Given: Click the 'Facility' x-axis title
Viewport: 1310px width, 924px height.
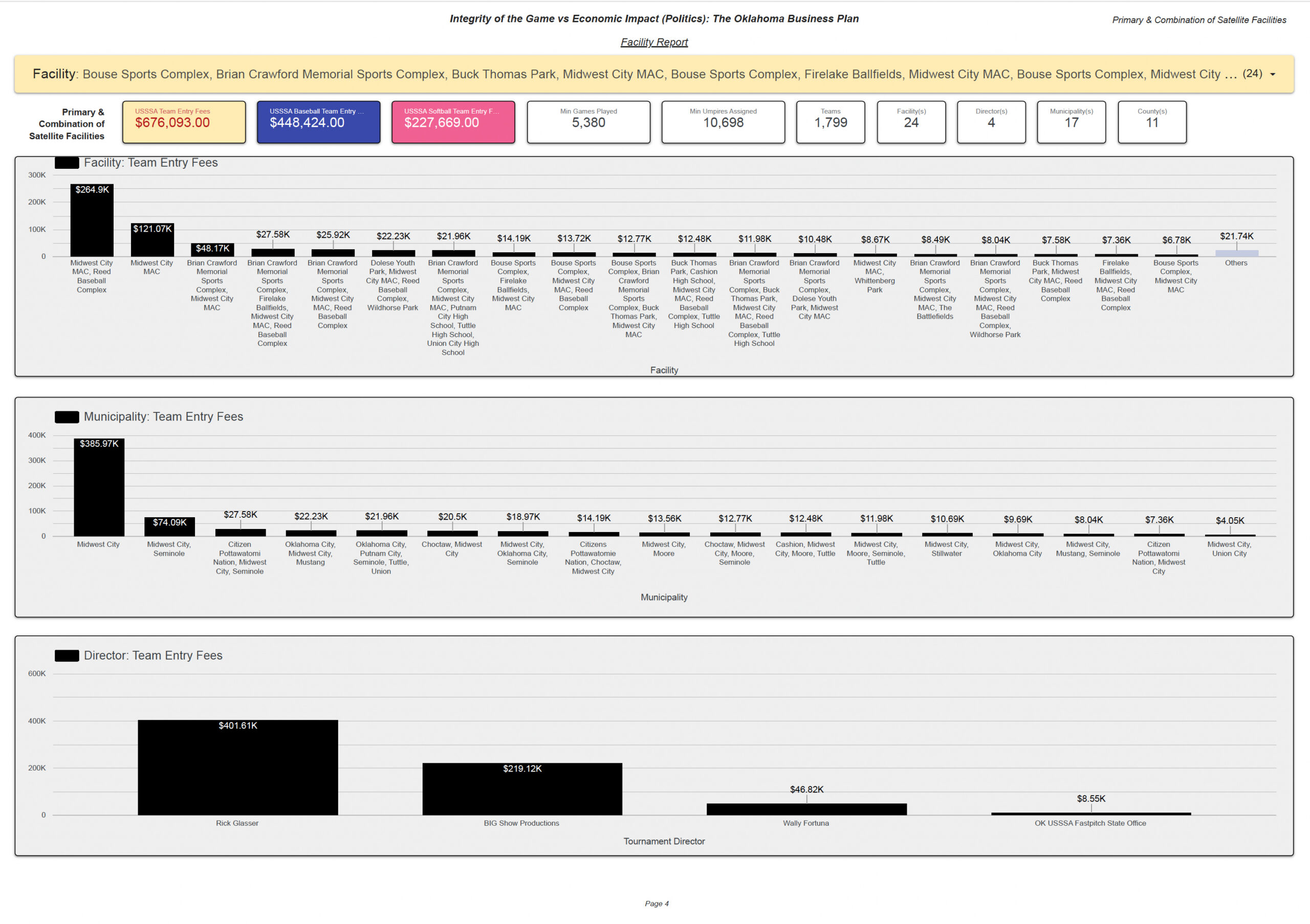Looking at the screenshot, I should pos(664,370).
